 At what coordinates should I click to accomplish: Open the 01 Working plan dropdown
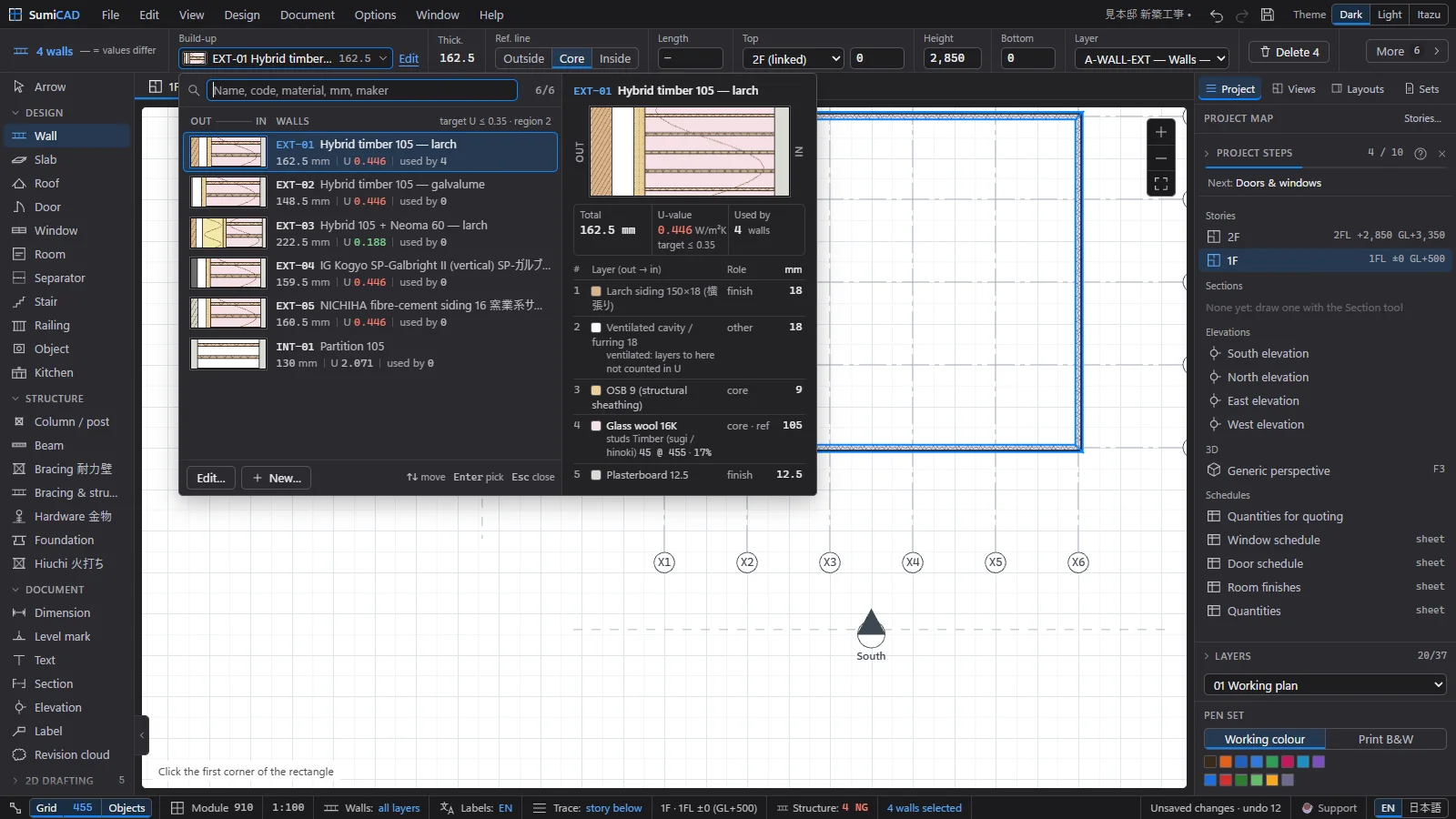[x=1325, y=685]
